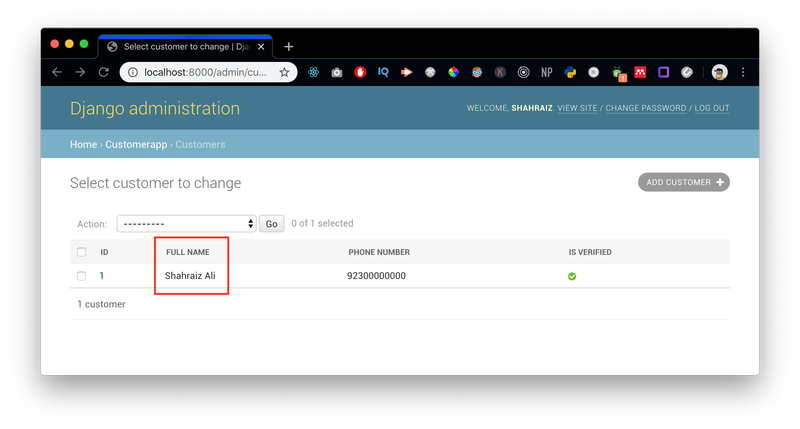Open the extension icon with the orange badge
This screenshot has height=429, width=800.
(x=618, y=74)
